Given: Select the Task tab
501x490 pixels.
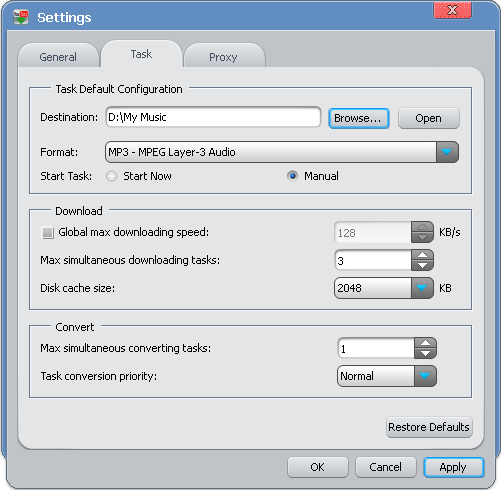Looking at the screenshot, I should [141, 54].
